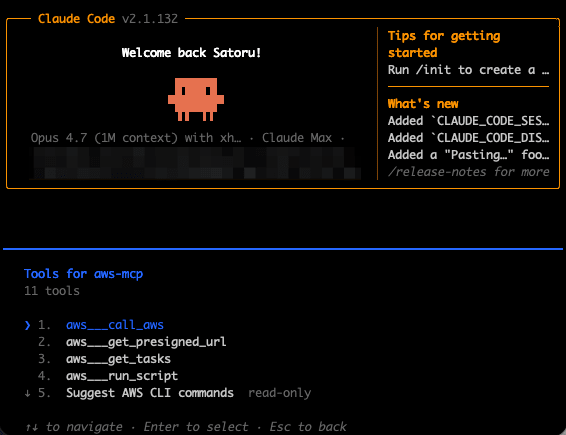Click the Opus 4.7 (1M context) model text

(136, 138)
